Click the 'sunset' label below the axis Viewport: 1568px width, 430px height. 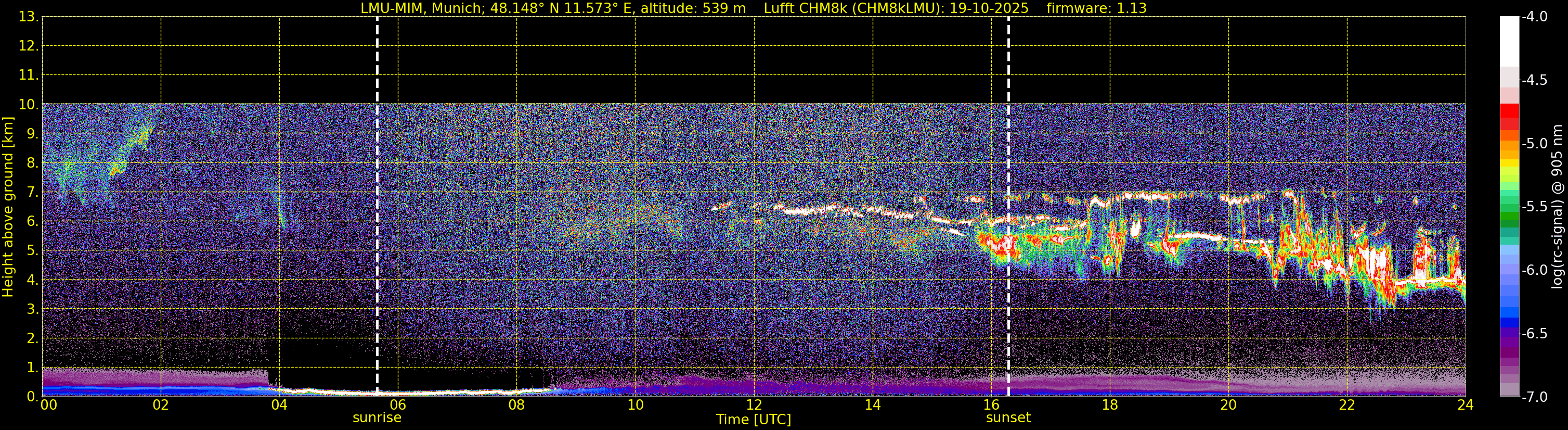click(1008, 418)
